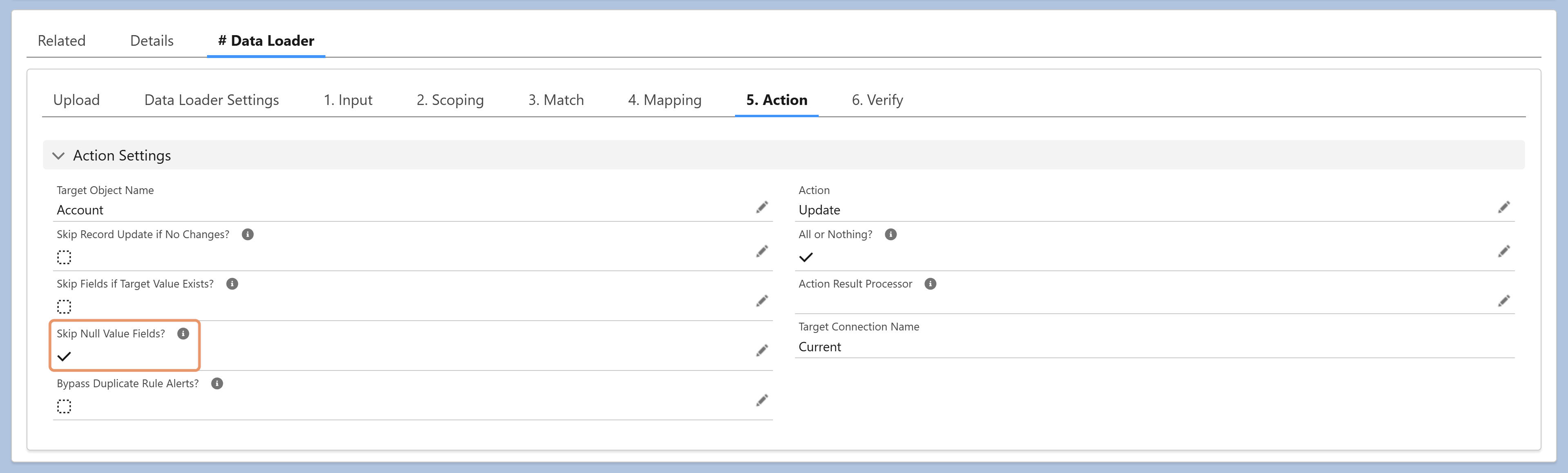Click the Current target connection value

click(x=819, y=347)
